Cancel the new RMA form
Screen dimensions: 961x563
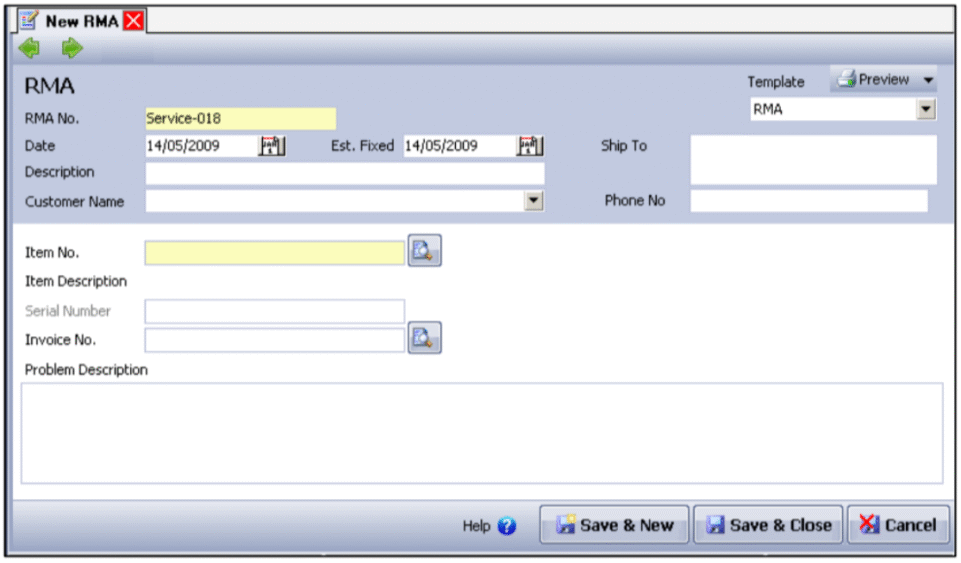(x=898, y=525)
